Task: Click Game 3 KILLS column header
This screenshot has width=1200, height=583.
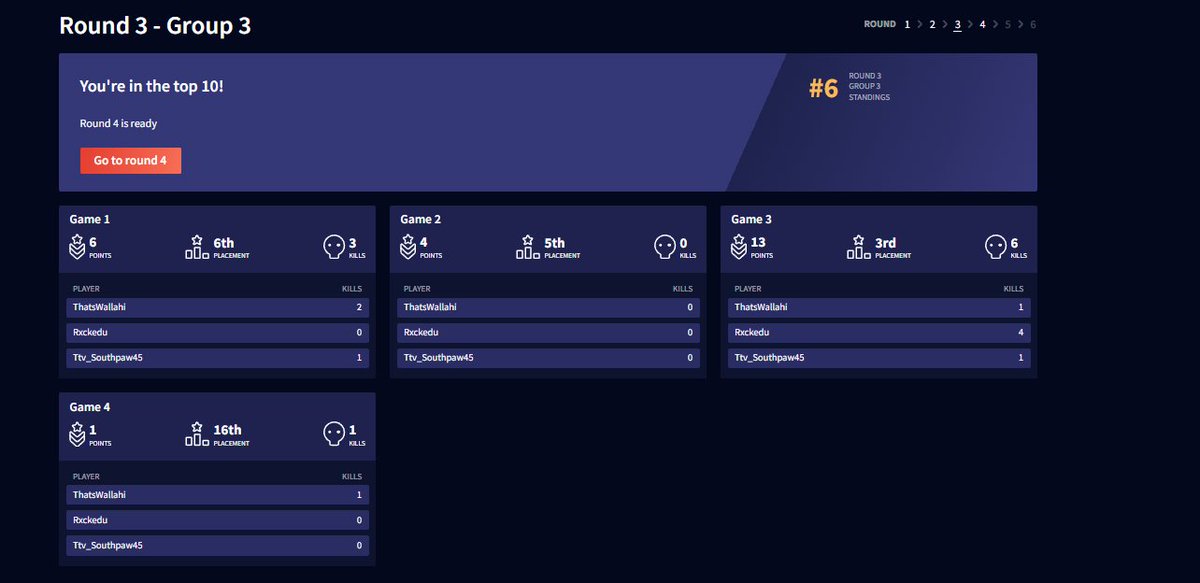Action: 1013,289
